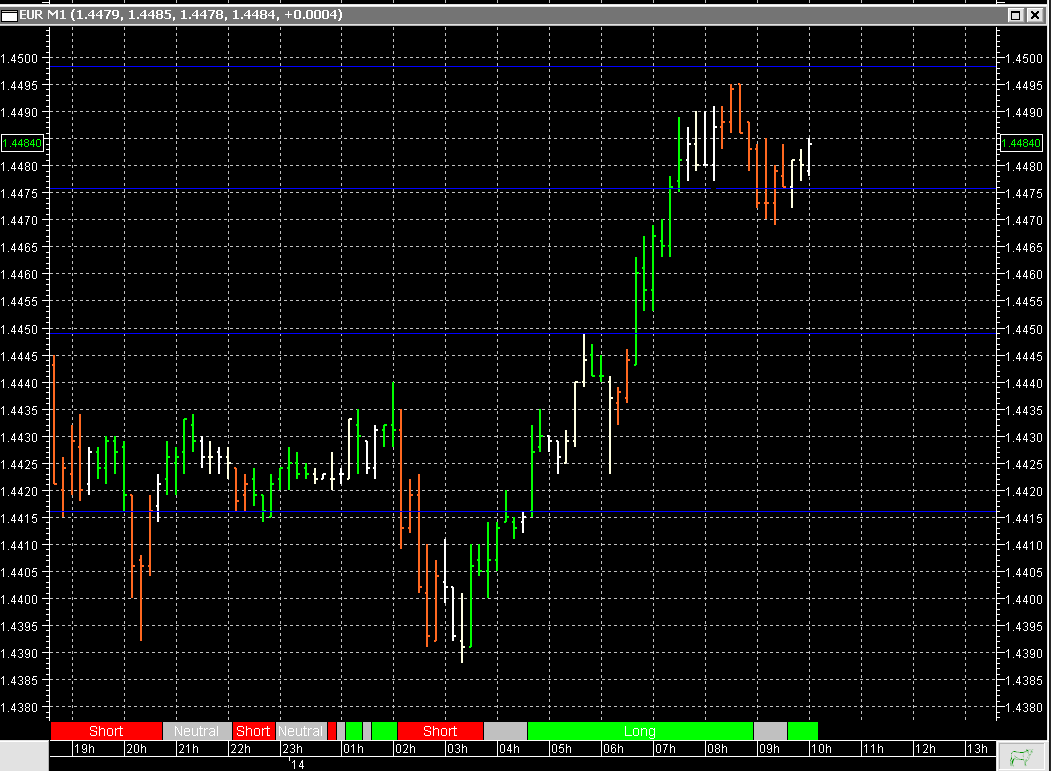Click the highlighted 1.44840 price tag on left axis

point(22,143)
